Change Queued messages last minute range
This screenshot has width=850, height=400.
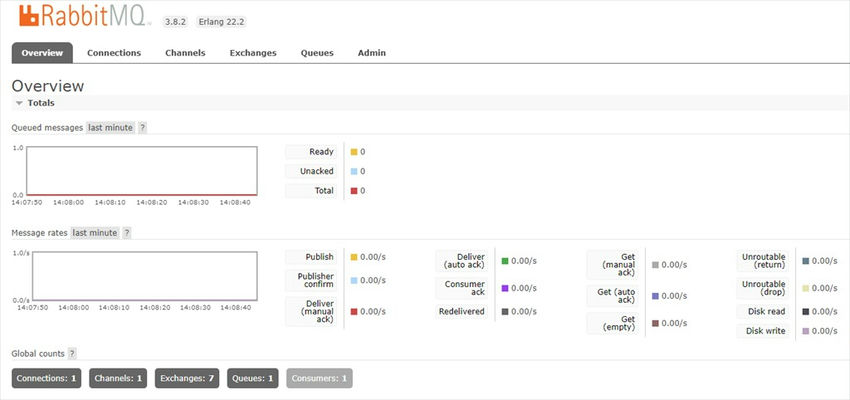(110, 128)
